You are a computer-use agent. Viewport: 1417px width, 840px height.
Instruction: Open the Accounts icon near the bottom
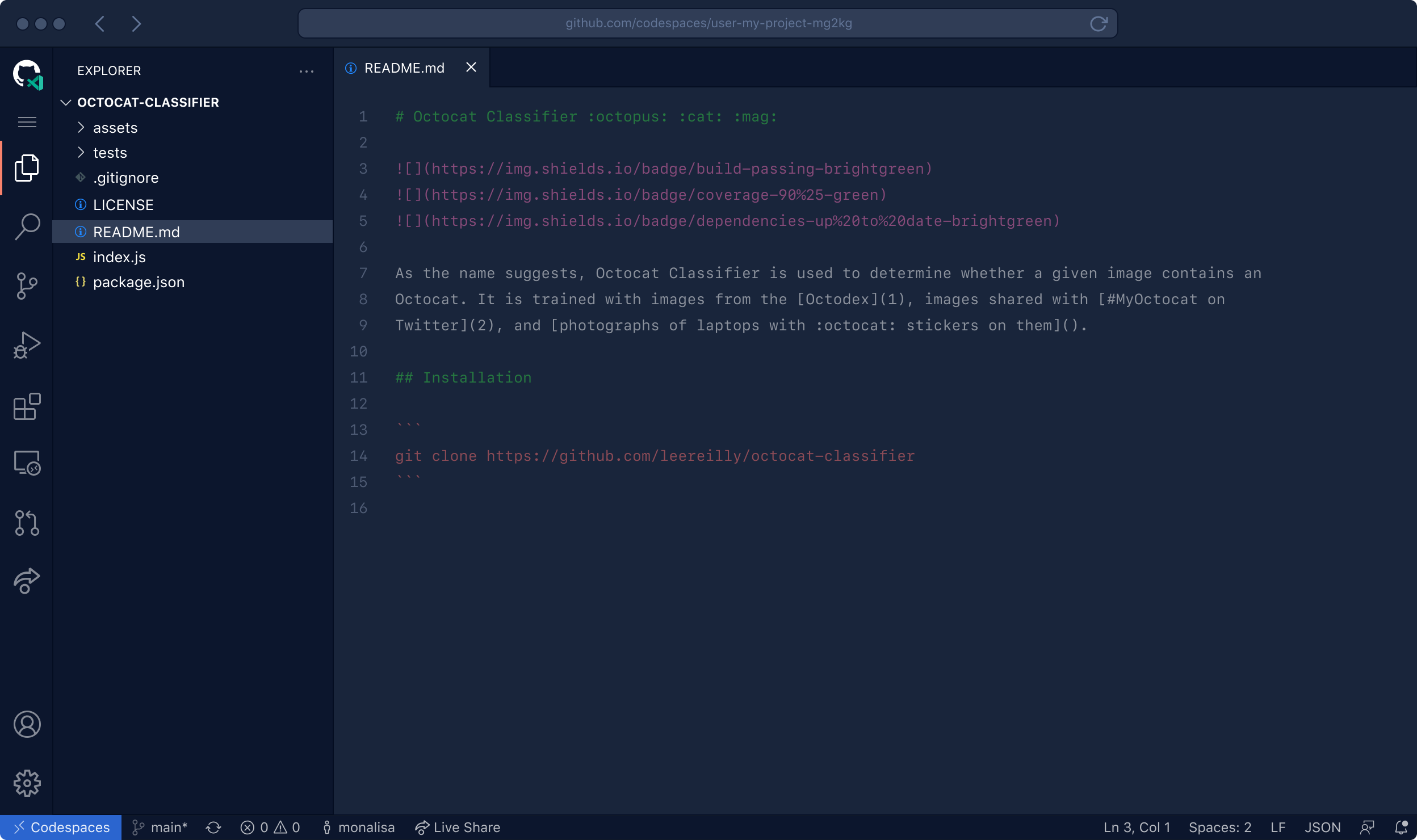click(27, 724)
